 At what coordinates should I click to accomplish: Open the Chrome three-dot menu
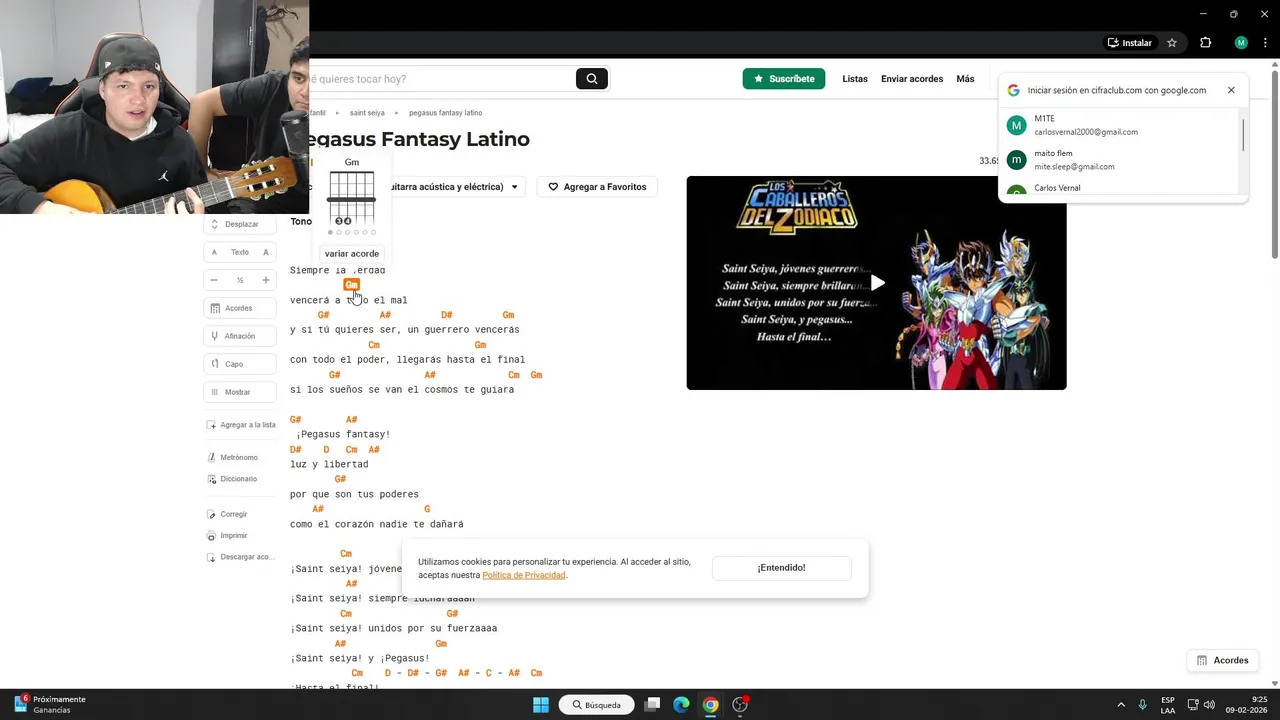(1265, 43)
